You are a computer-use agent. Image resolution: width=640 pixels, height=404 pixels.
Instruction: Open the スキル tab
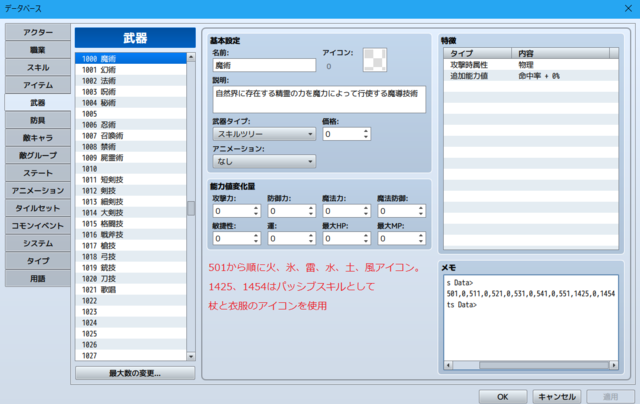(38, 67)
